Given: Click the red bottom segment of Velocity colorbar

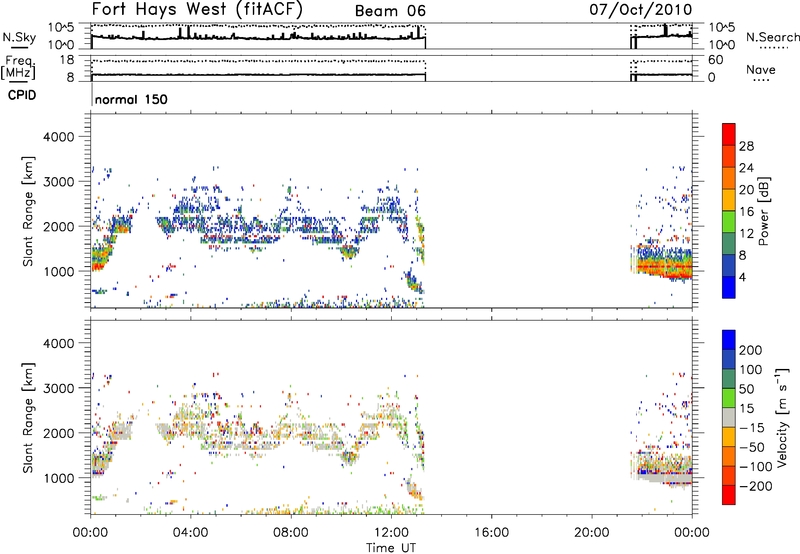Looking at the screenshot, I should coord(729,495).
